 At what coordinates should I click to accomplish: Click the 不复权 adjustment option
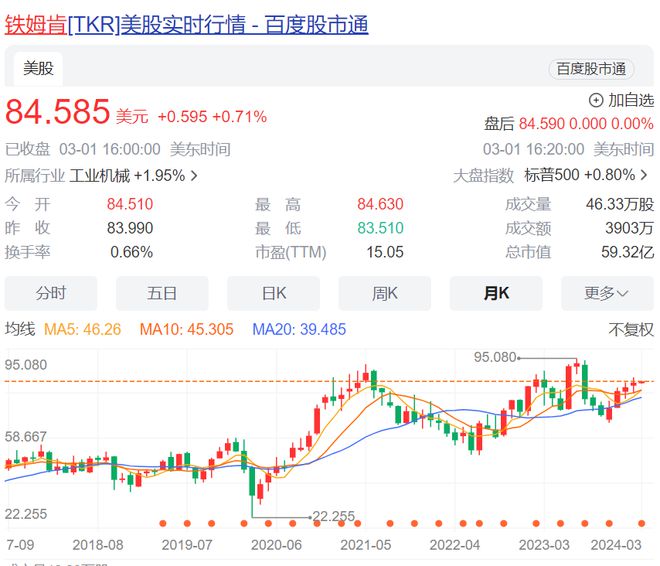[631, 330]
